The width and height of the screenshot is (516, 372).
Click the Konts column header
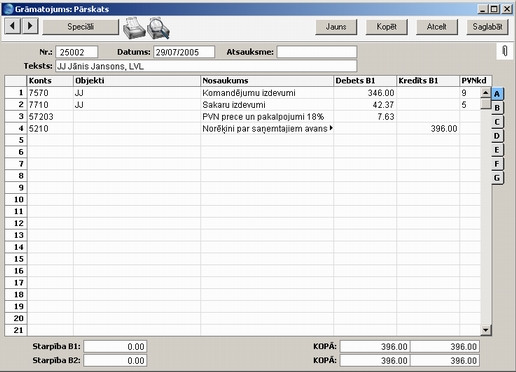point(50,81)
